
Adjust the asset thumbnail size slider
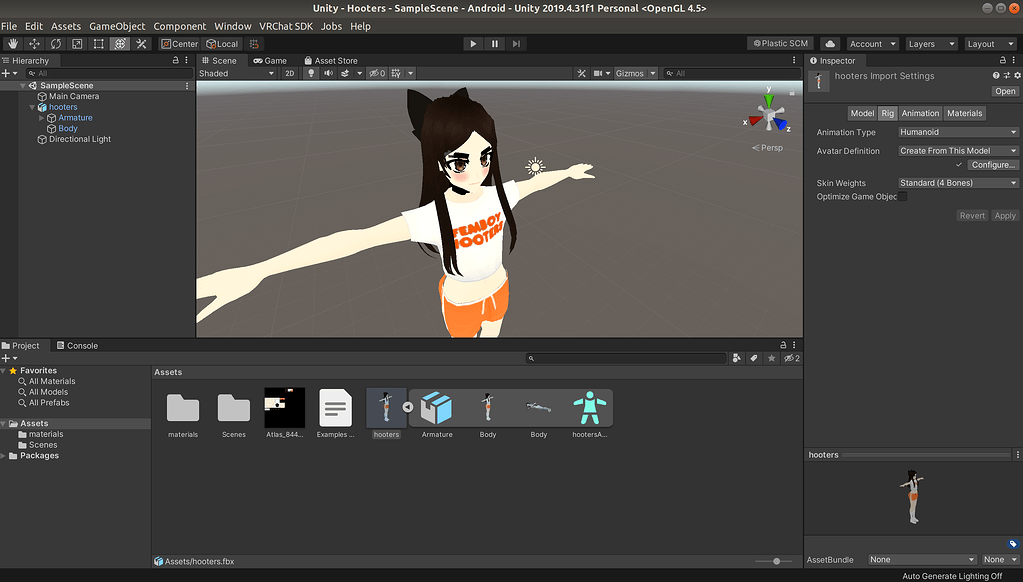(x=776, y=561)
